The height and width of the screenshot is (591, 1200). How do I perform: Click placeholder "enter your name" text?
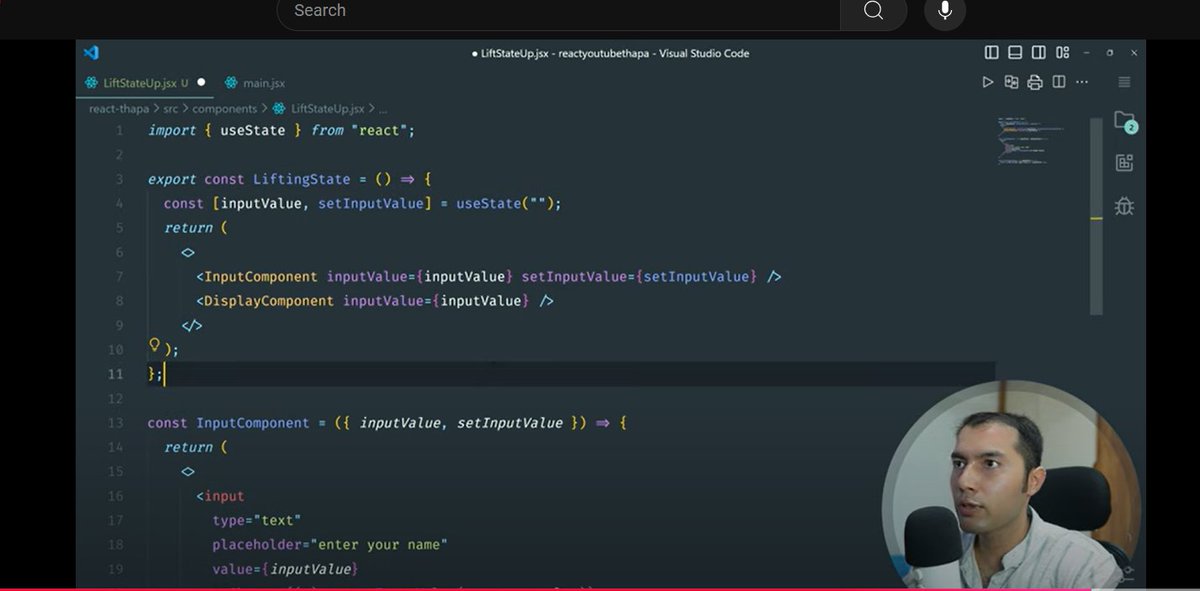click(379, 545)
